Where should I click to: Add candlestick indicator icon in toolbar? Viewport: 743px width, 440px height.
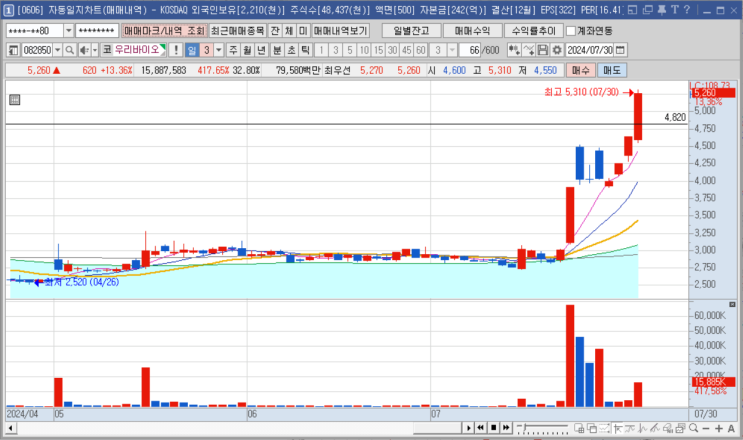pyautogui.click(x=514, y=50)
